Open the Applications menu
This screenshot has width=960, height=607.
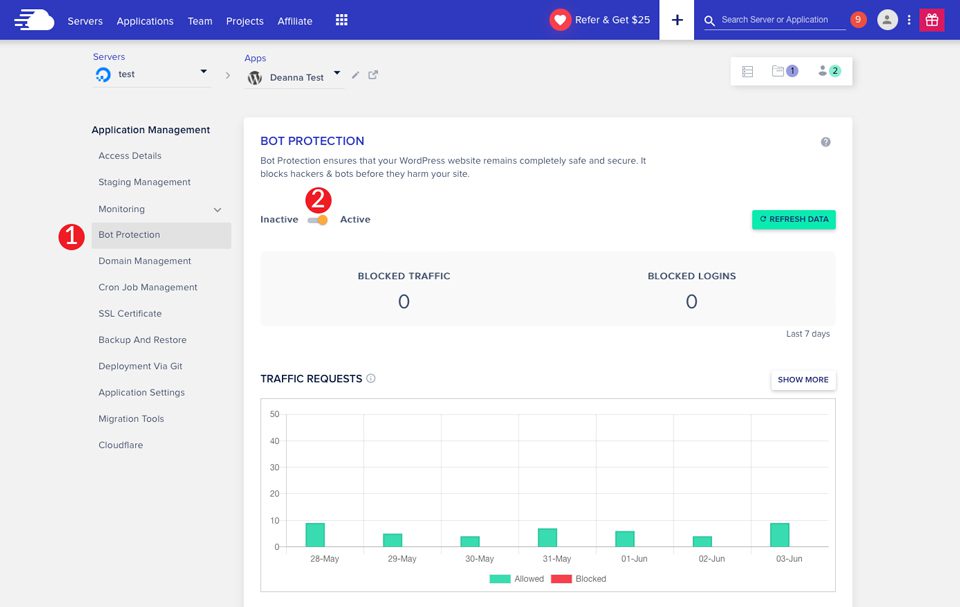(x=145, y=20)
